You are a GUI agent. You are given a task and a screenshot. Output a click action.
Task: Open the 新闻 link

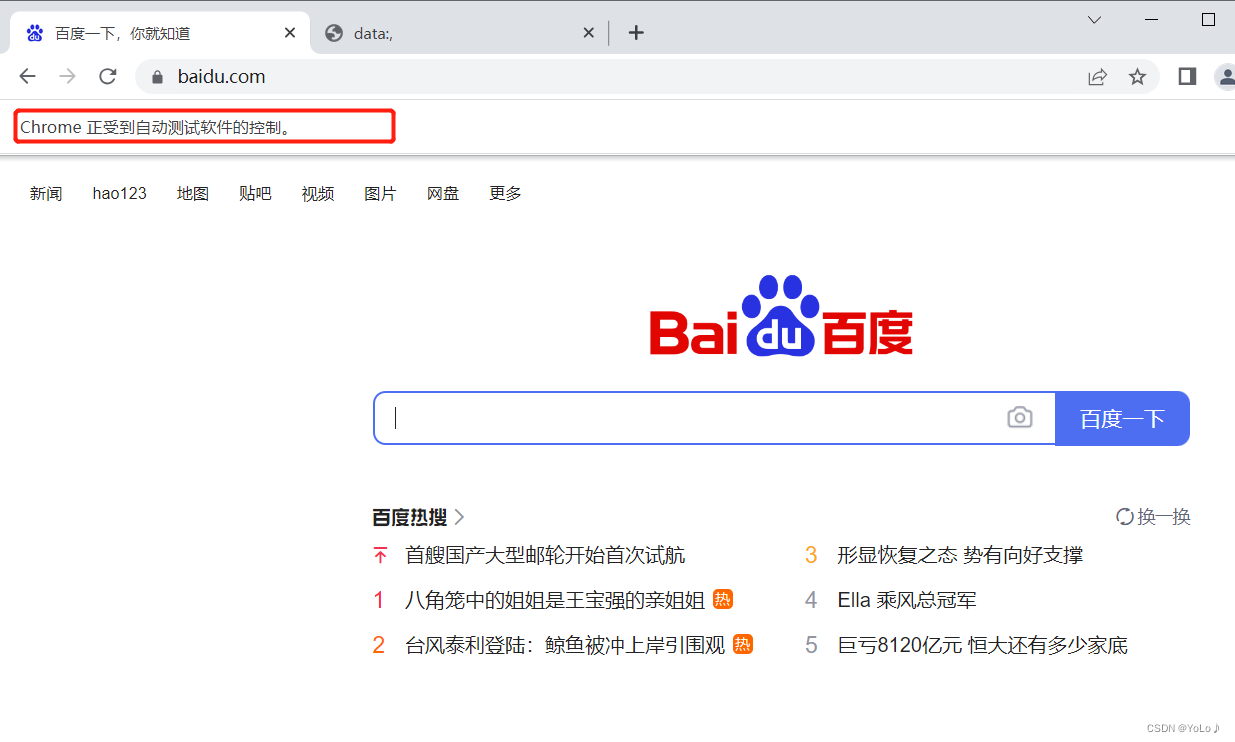pyautogui.click(x=46, y=194)
